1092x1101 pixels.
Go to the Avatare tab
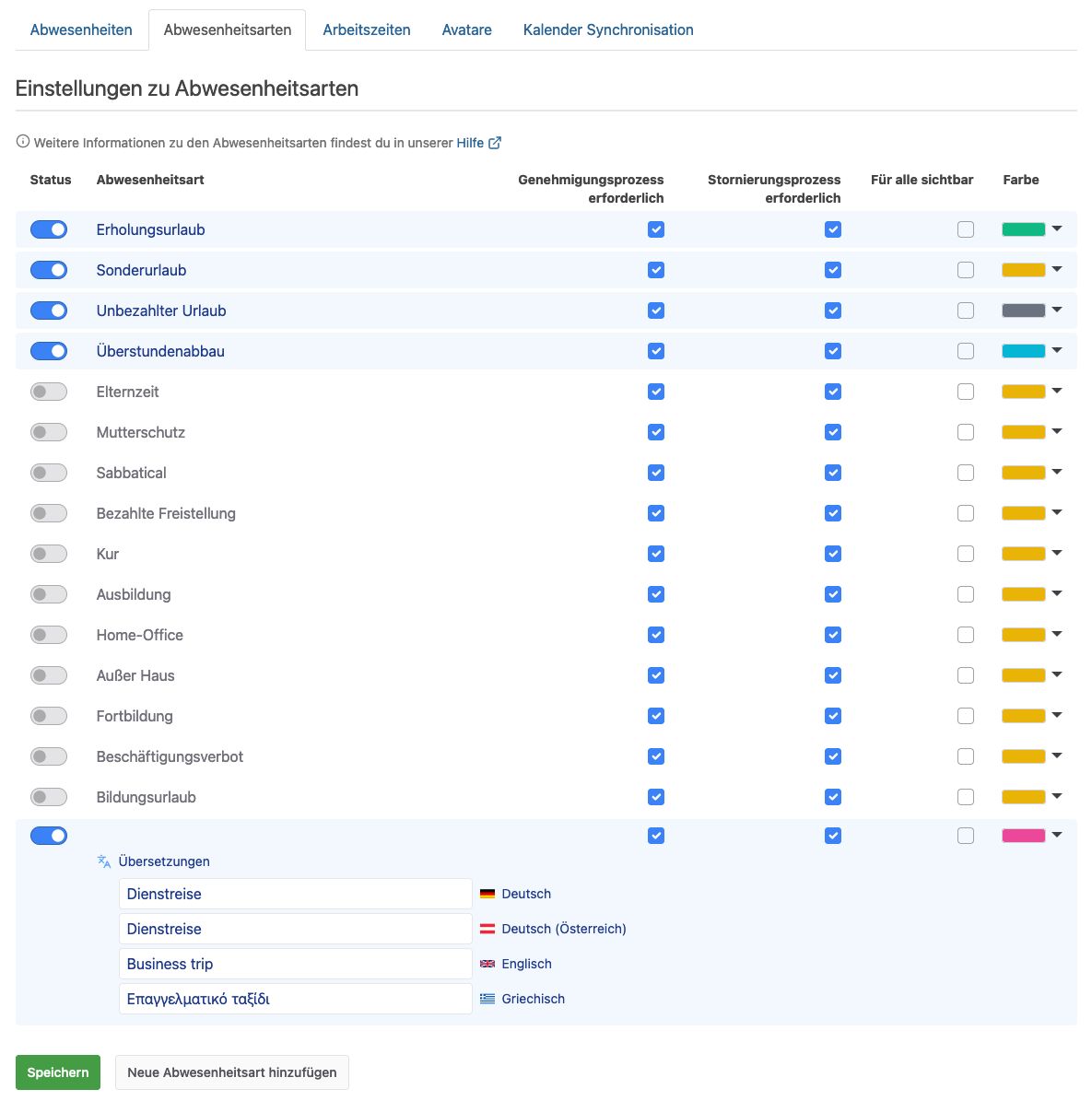pos(467,30)
